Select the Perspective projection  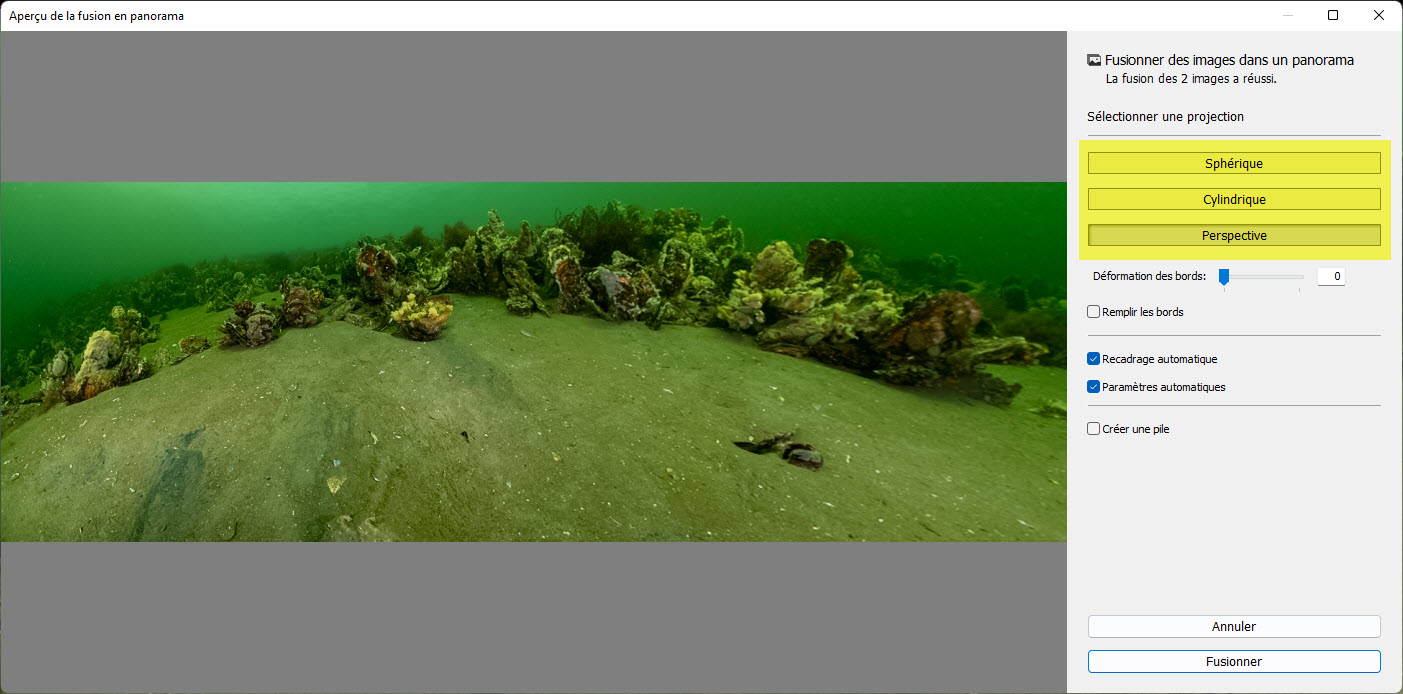pos(1234,236)
